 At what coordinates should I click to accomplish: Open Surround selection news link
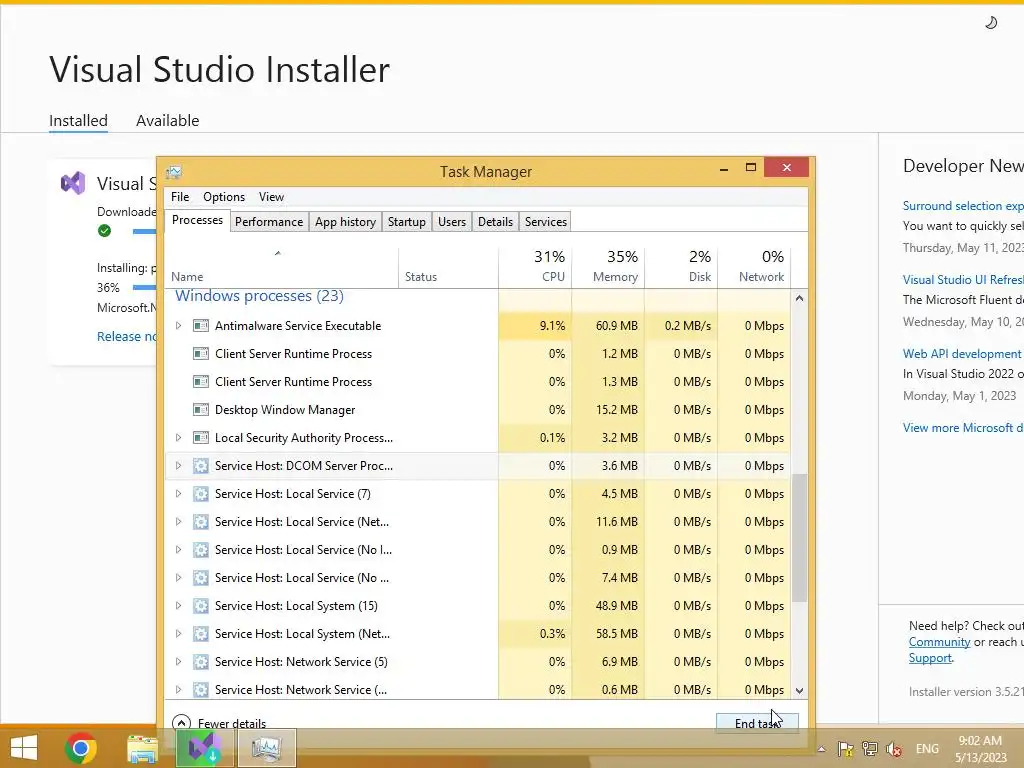tap(963, 206)
